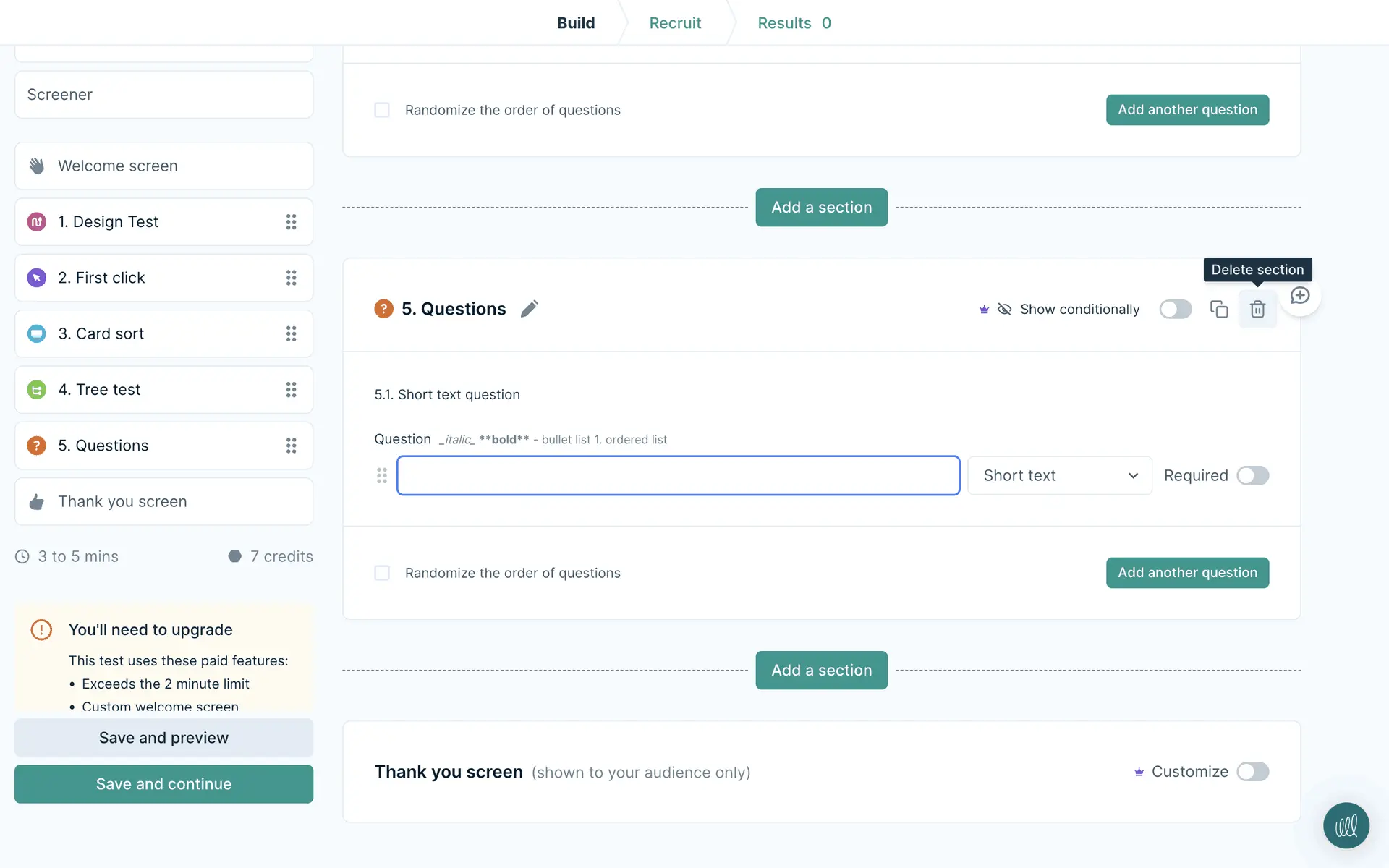
Task: Turn on the Required toggle
Action: 1252,475
